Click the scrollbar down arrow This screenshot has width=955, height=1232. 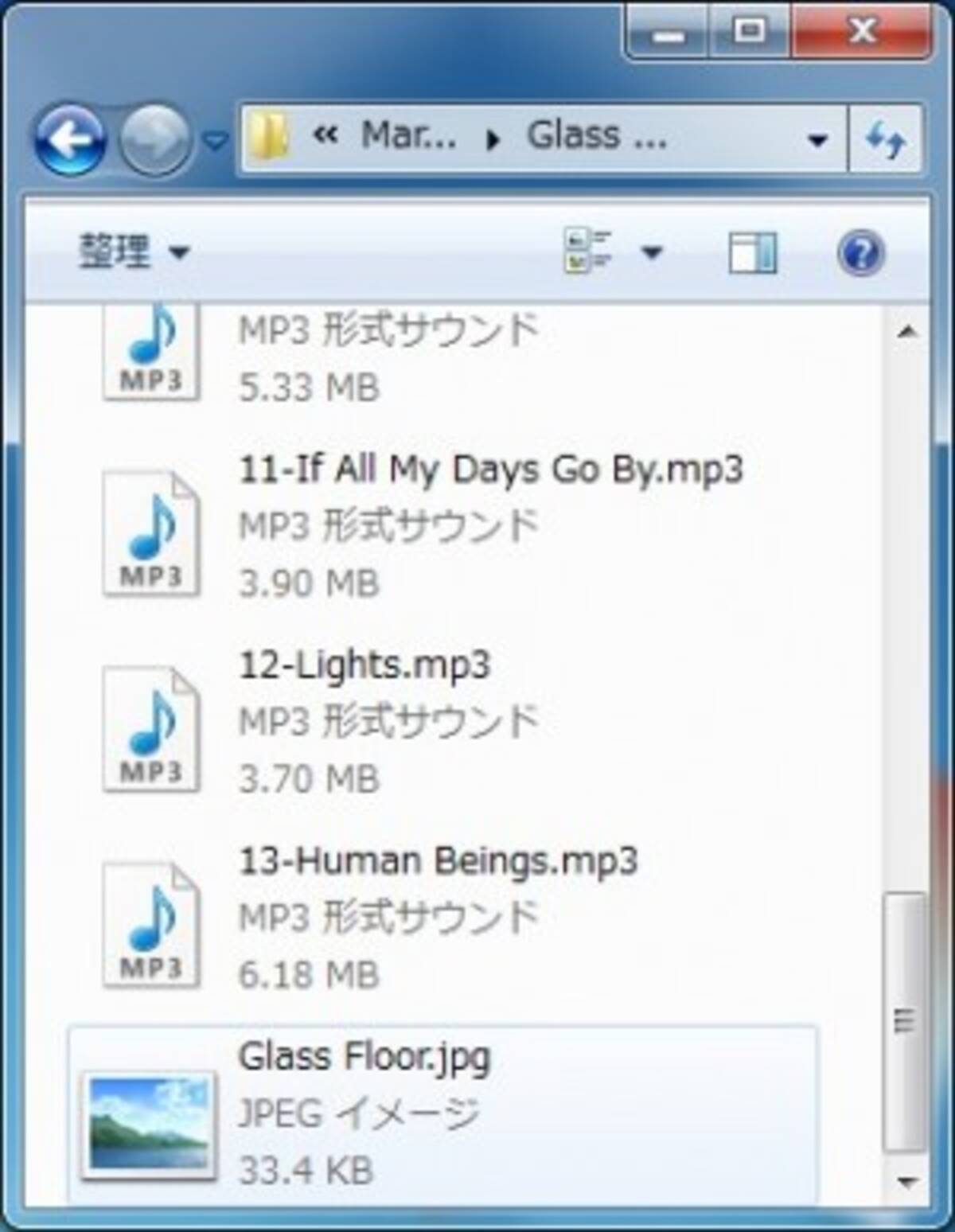coord(906,1181)
